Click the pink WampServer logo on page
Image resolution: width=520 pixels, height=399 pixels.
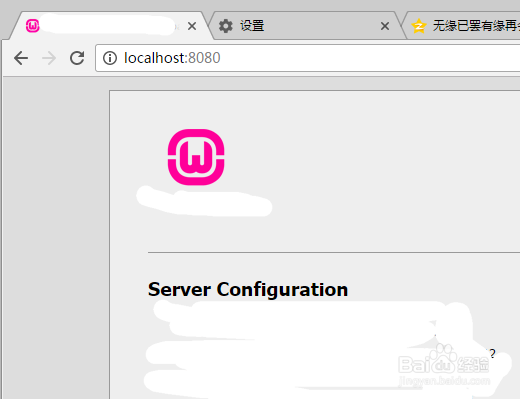point(196,157)
